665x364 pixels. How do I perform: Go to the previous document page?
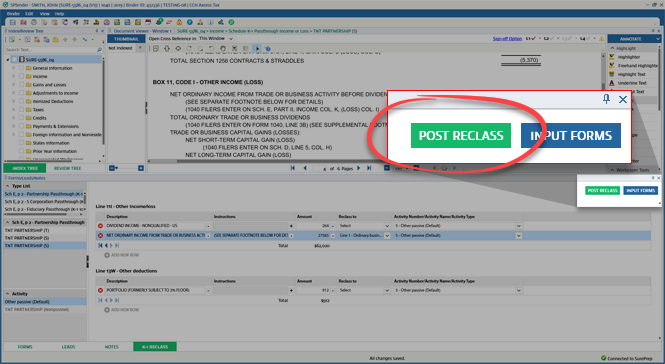pyautogui.click(x=305, y=168)
